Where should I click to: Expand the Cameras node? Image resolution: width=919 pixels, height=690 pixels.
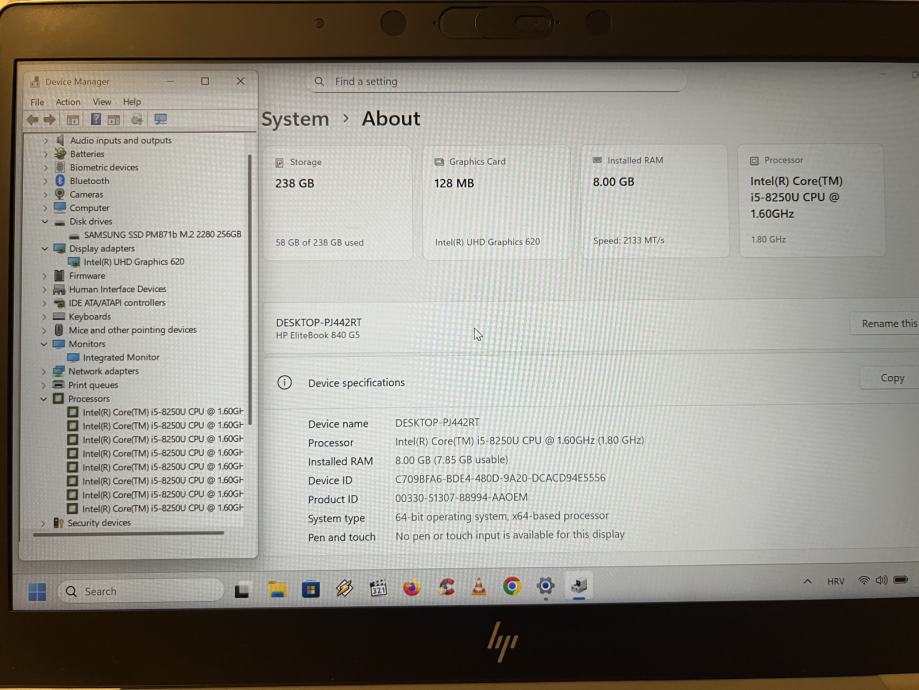(46, 195)
